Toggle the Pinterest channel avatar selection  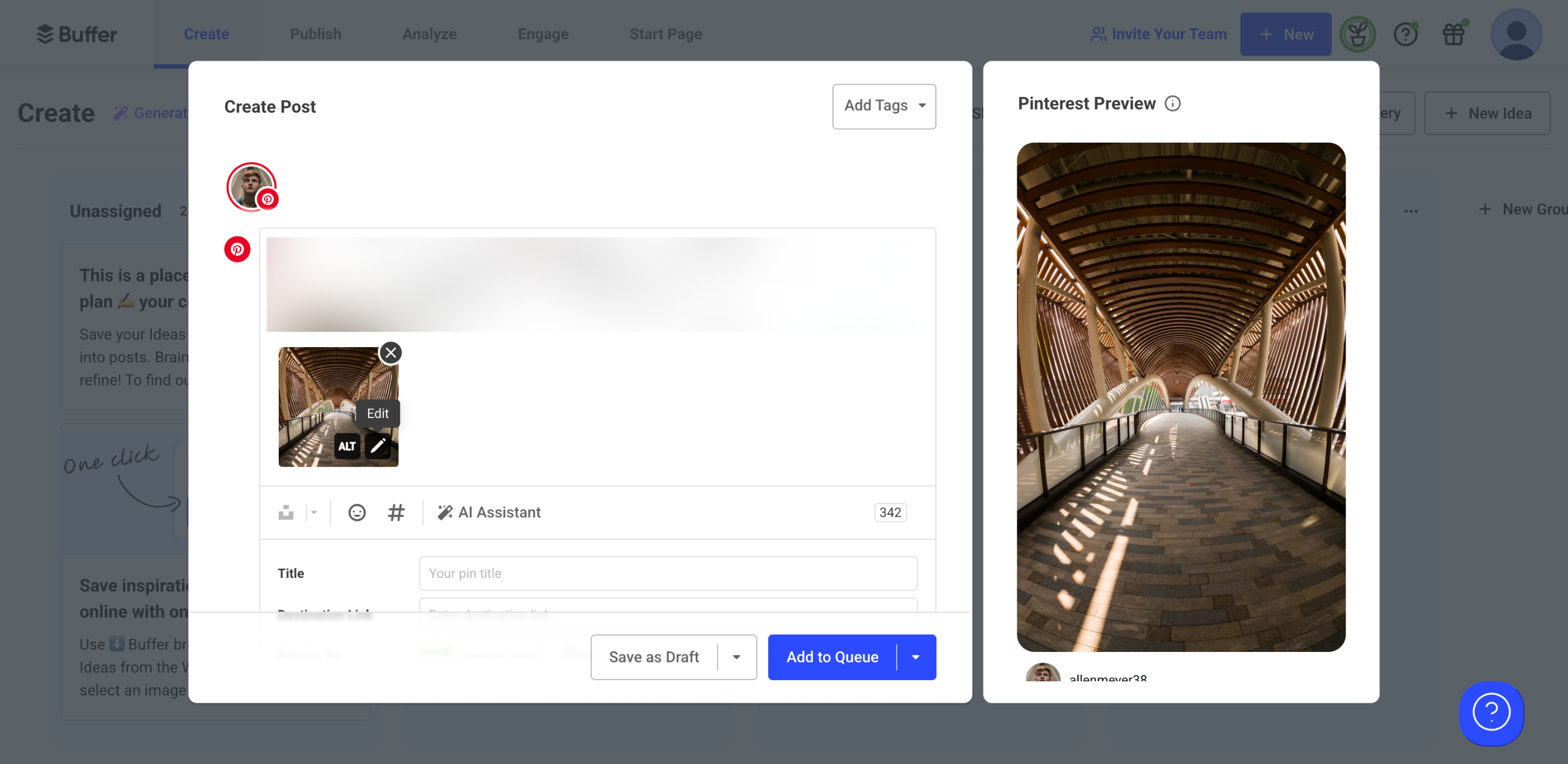pos(252,187)
